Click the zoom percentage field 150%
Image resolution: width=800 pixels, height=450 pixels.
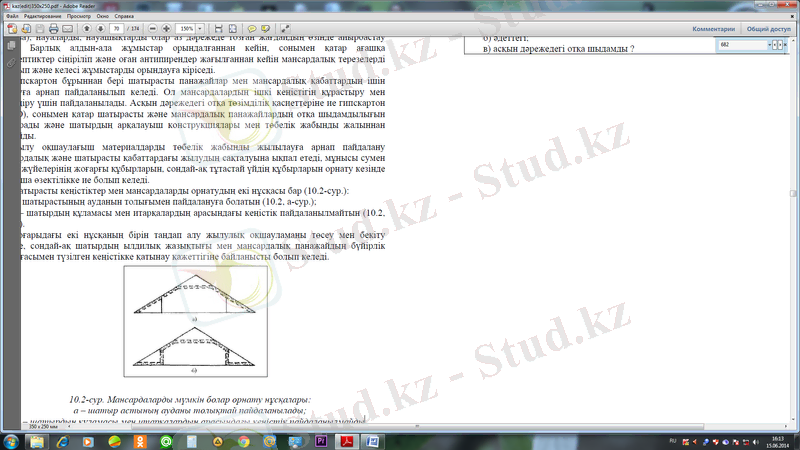[x=186, y=29]
